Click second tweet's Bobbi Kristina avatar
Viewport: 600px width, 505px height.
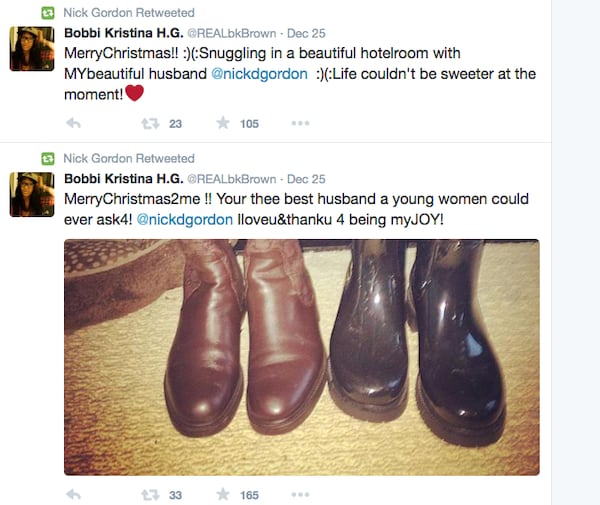tap(32, 194)
